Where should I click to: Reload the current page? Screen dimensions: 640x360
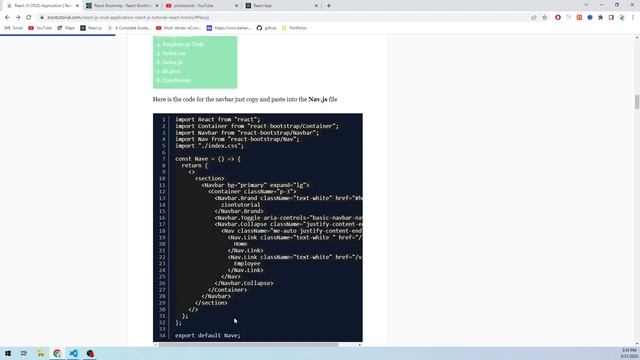pyautogui.click(x=29, y=18)
